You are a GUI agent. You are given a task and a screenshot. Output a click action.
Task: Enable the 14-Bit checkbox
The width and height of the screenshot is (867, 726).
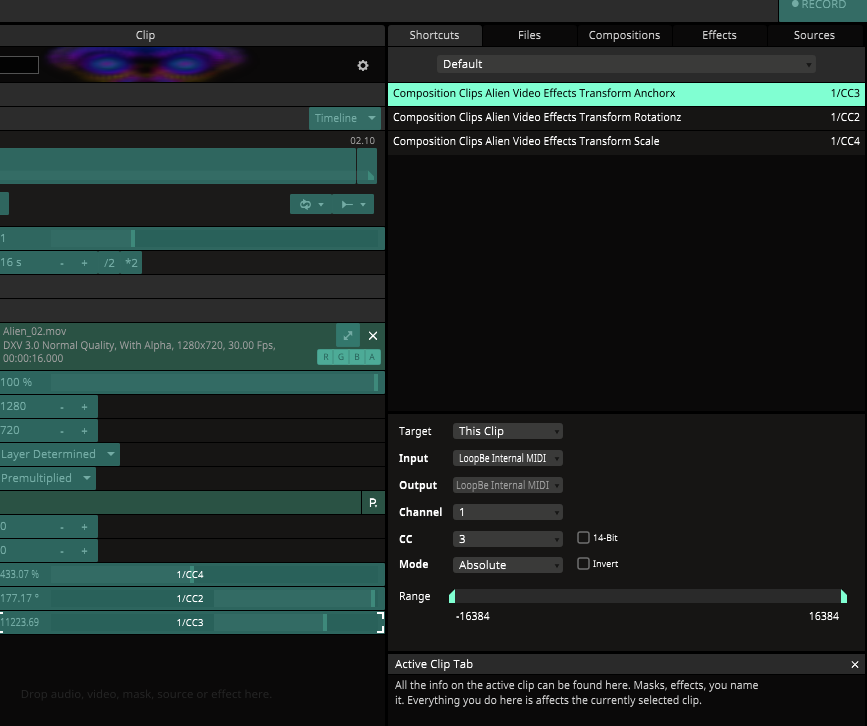point(583,538)
